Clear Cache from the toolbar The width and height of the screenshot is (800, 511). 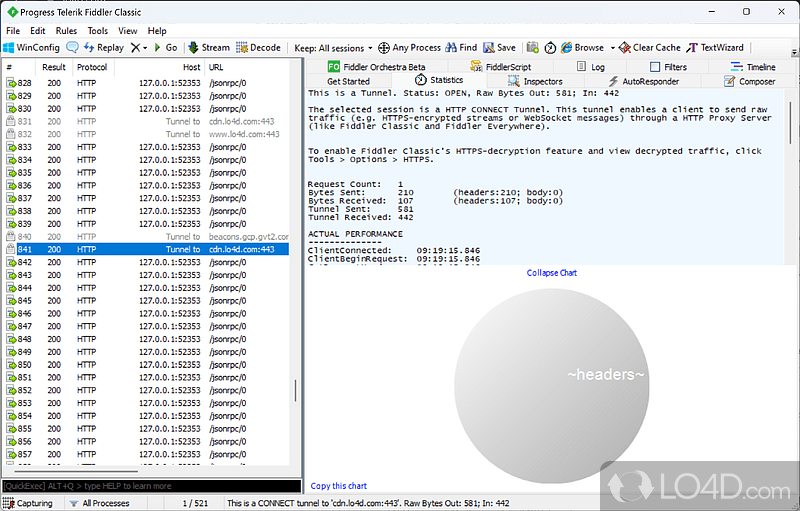coord(649,47)
